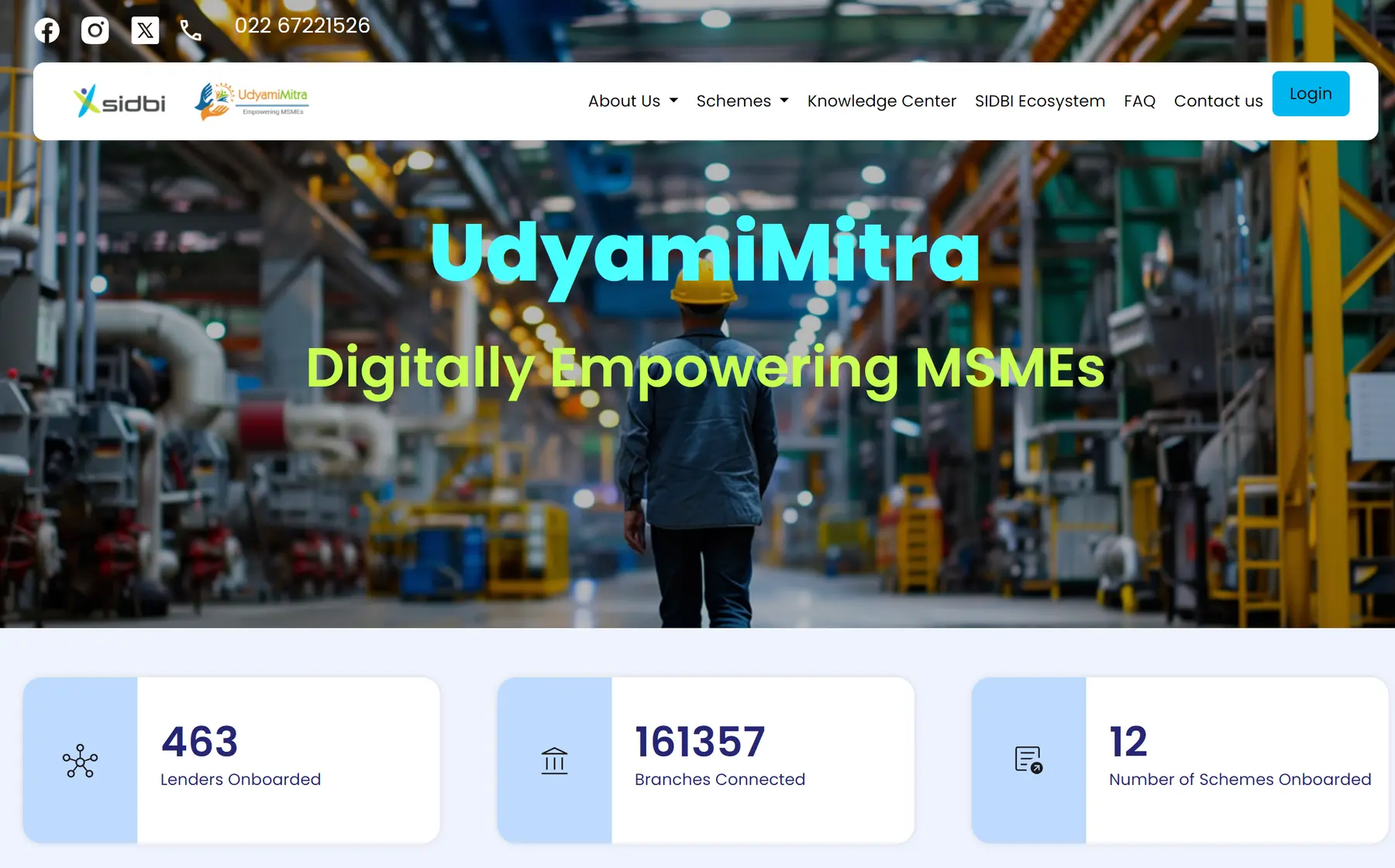Click the phone number 022 67221526

[x=302, y=26]
